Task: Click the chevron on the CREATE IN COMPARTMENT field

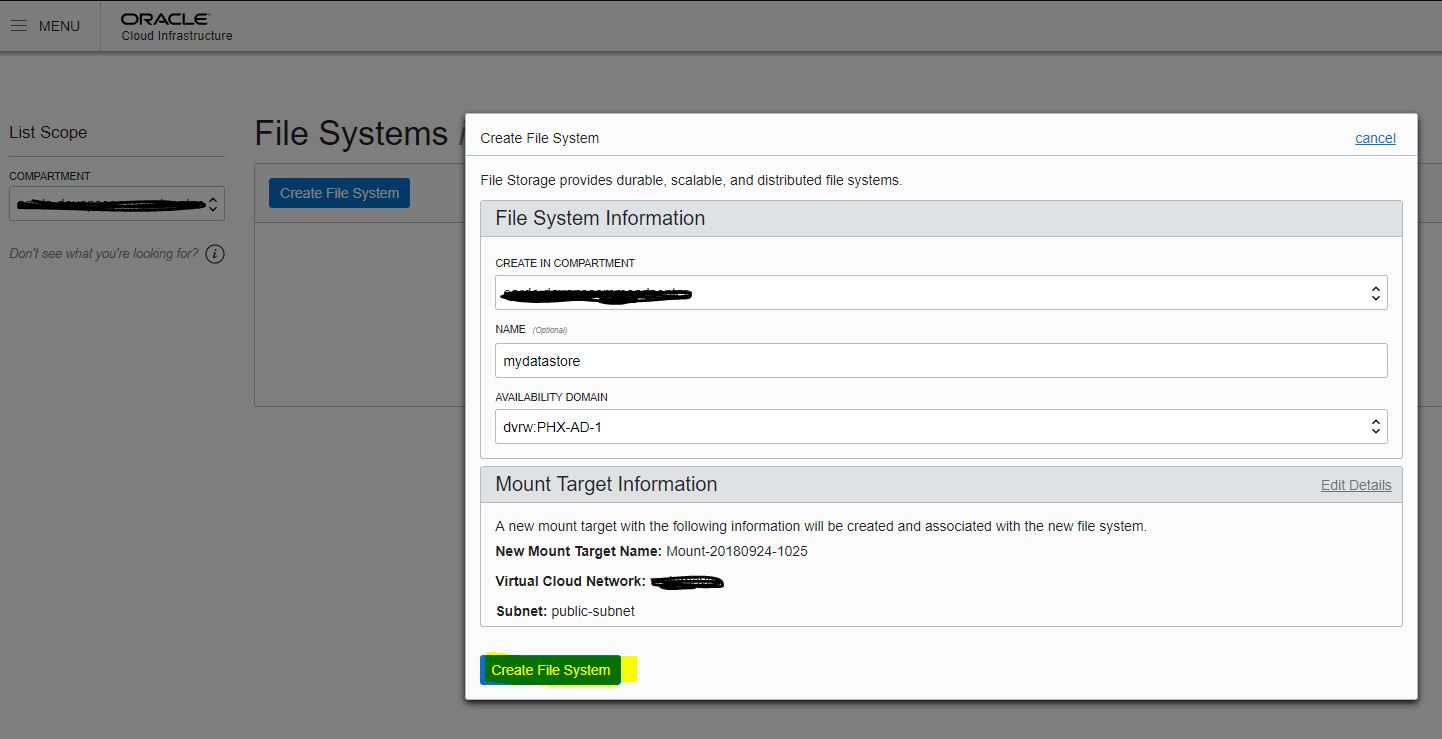Action: [x=1376, y=292]
